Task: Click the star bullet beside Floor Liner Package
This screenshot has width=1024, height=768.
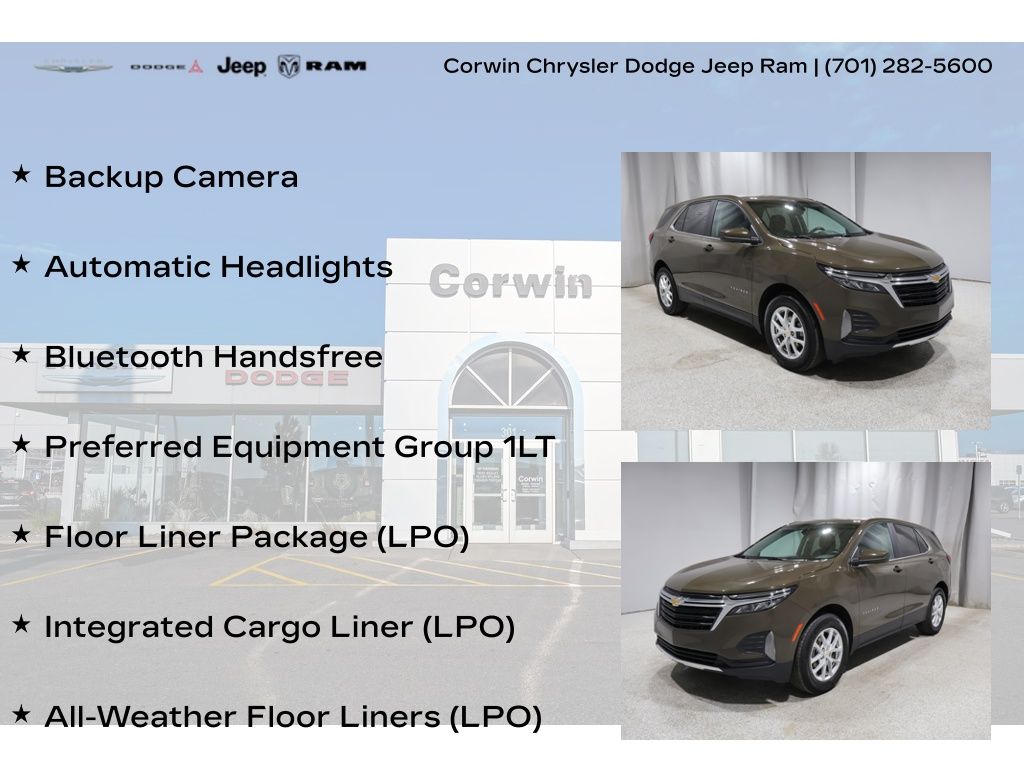Action: (x=22, y=534)
